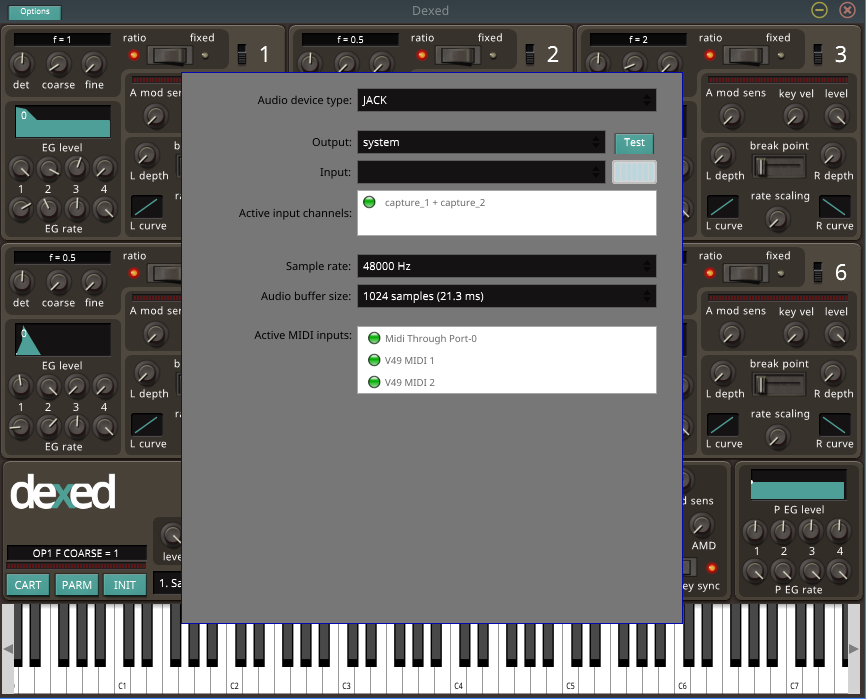Click operator 3 level knob
Screen dimensions: 866x699
[x=837, y=116]
